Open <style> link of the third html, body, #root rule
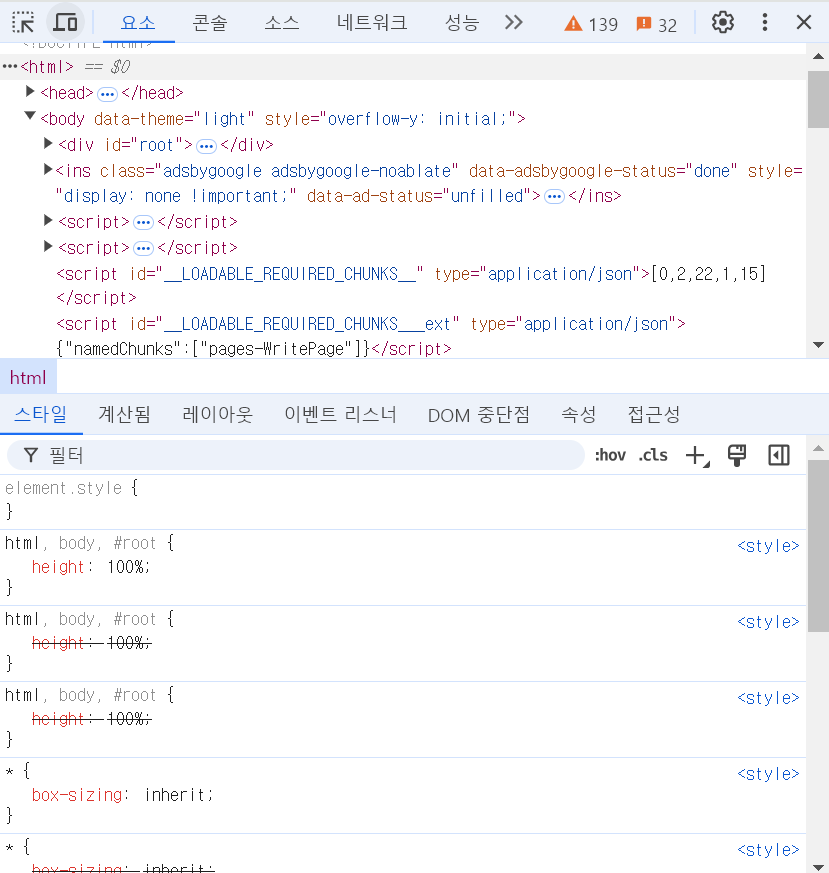The image size is (829, 873). click(768, 698)
